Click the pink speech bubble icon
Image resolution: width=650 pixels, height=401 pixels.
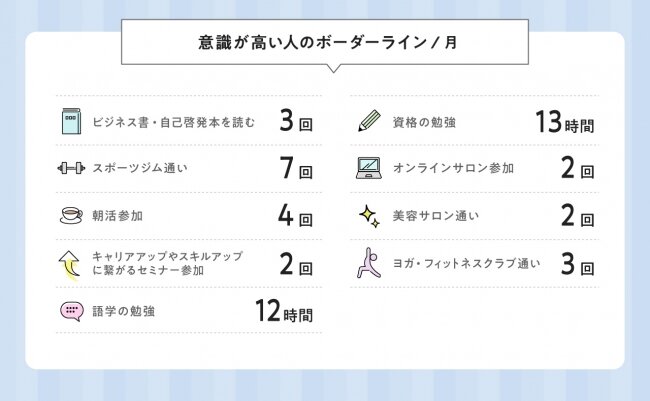[72, 311]
